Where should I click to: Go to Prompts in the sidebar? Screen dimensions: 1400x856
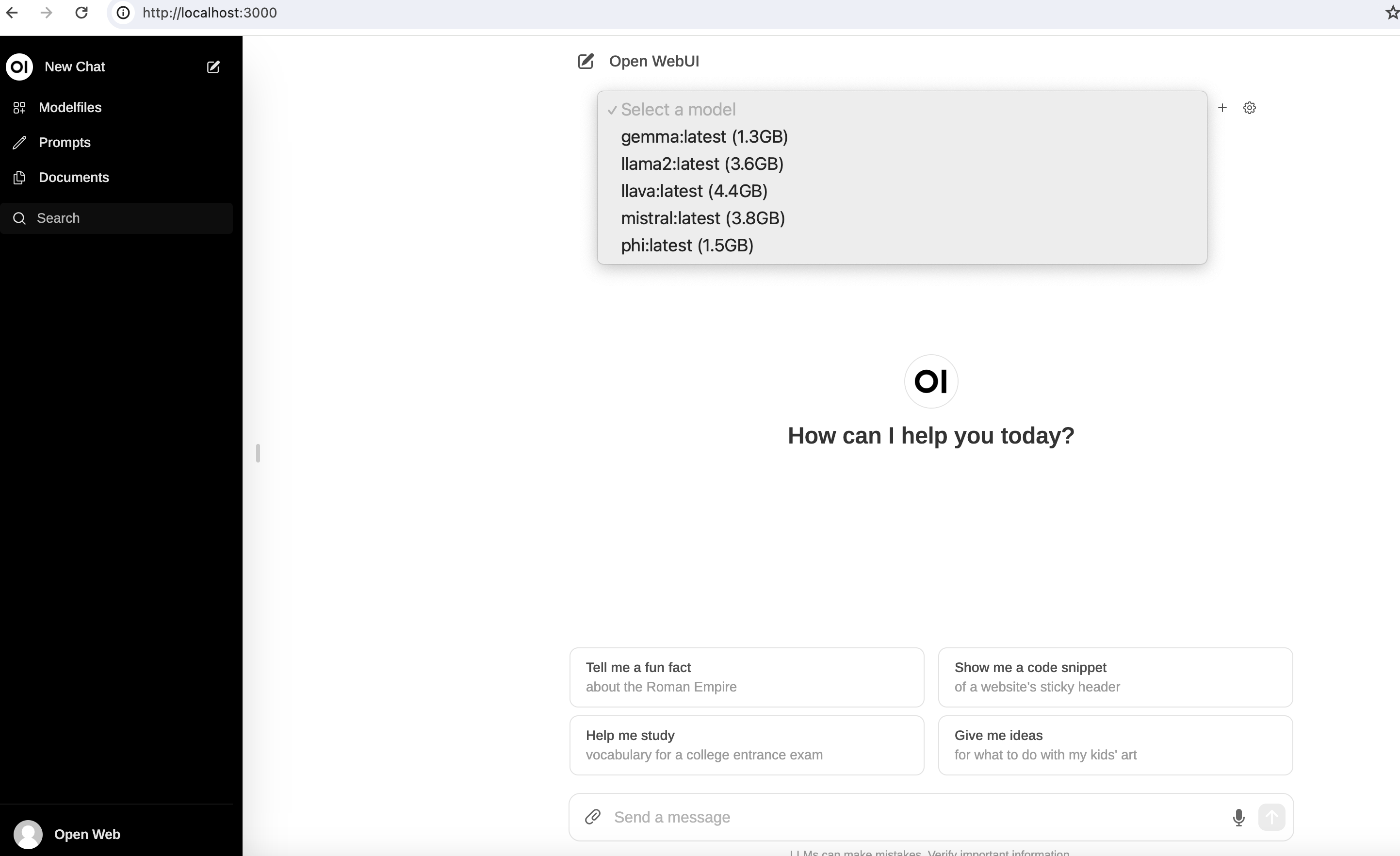tap(64, 143)
